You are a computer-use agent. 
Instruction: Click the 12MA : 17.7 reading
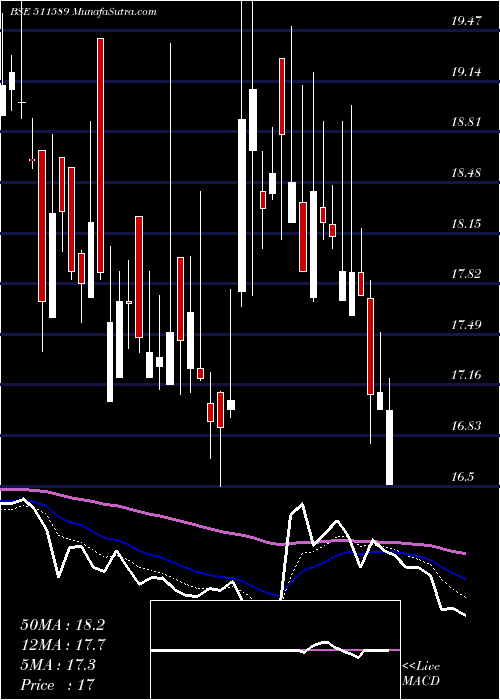click(x=62, y=645)
